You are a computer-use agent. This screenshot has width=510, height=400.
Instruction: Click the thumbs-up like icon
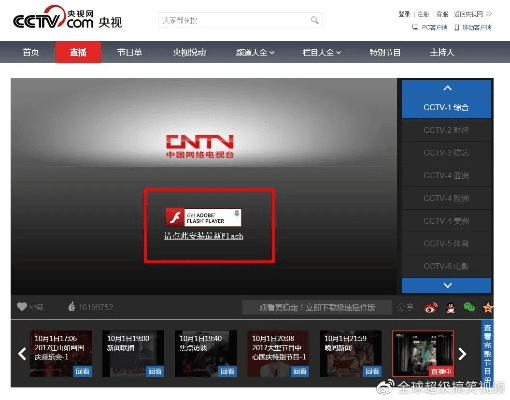tap(71, 306)
